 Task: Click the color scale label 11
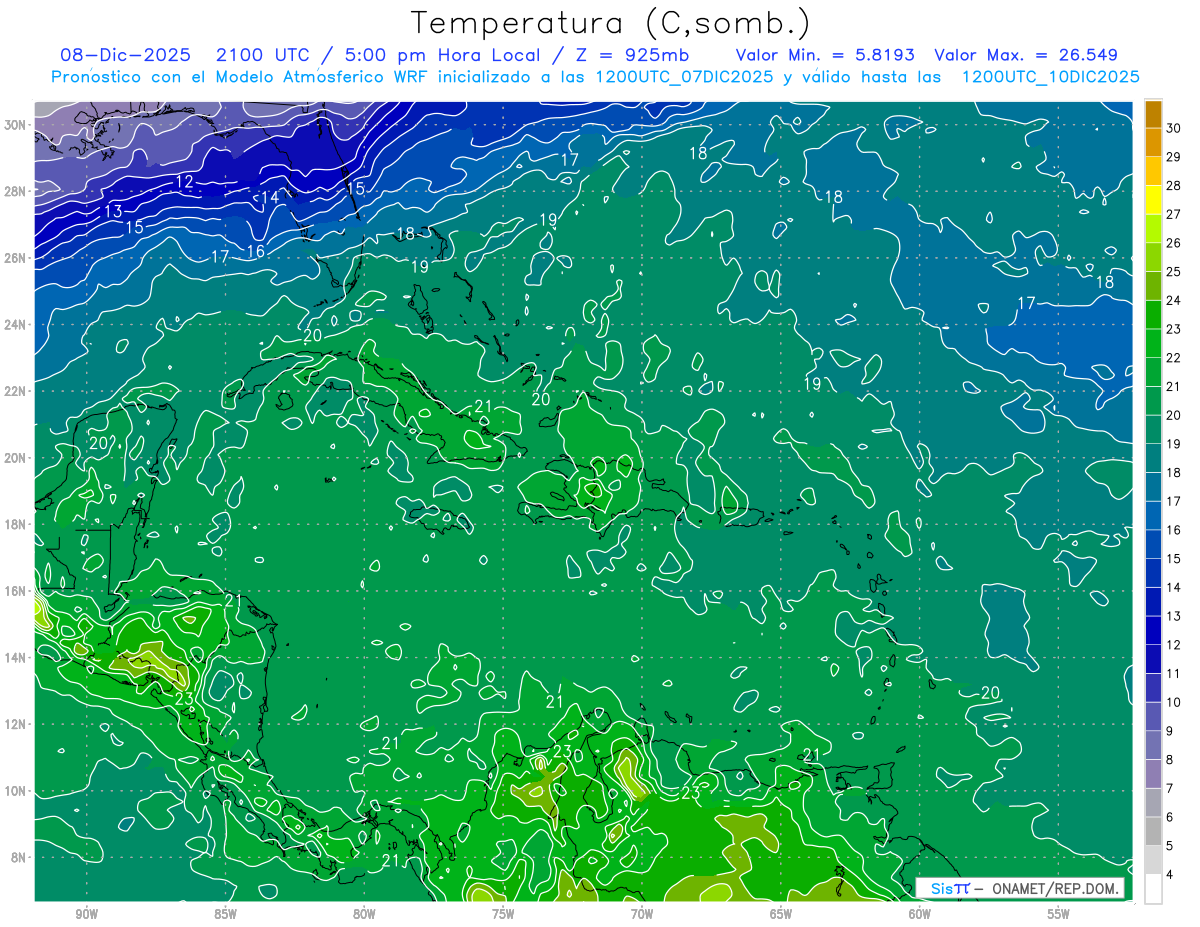(x=1174, y=674)
